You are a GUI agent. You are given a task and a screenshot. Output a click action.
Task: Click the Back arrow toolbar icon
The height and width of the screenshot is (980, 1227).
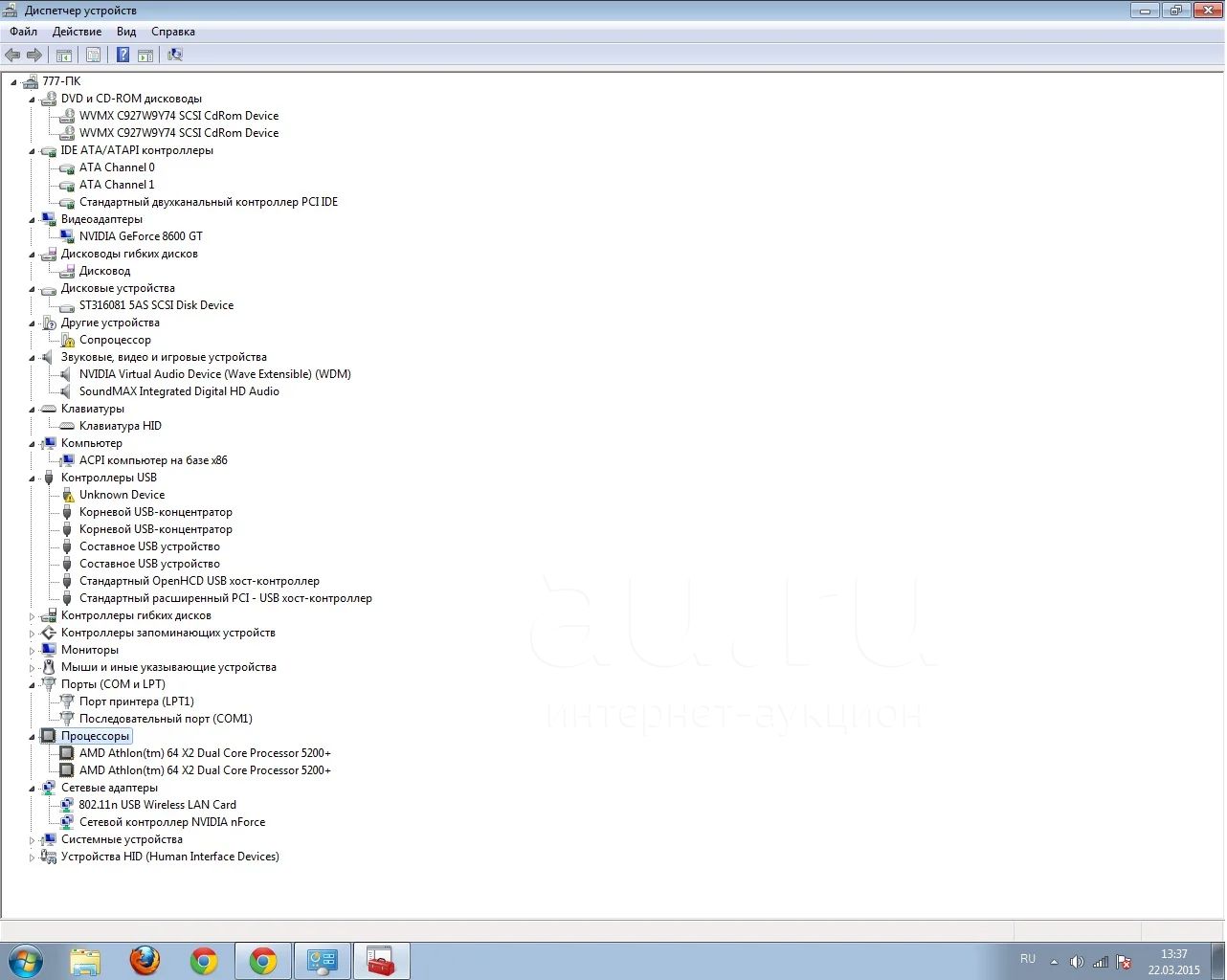coord(12,56)
